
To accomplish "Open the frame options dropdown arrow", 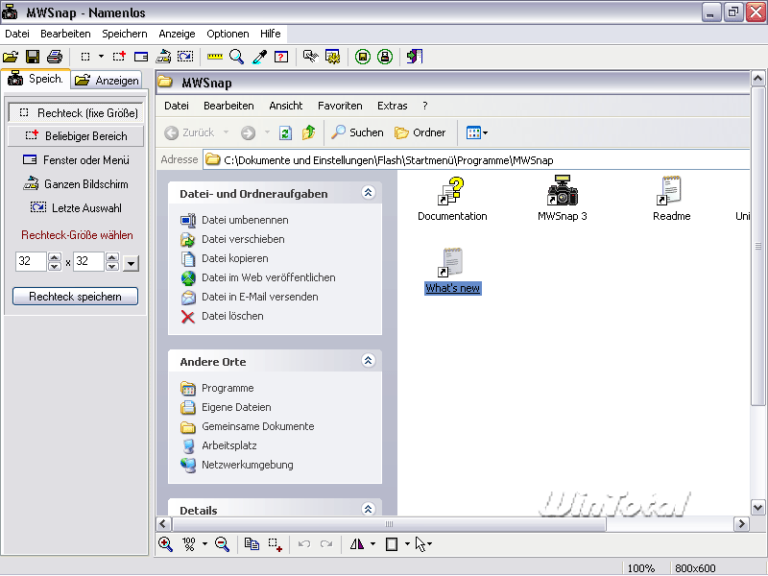I will click(x=407, y=544).
